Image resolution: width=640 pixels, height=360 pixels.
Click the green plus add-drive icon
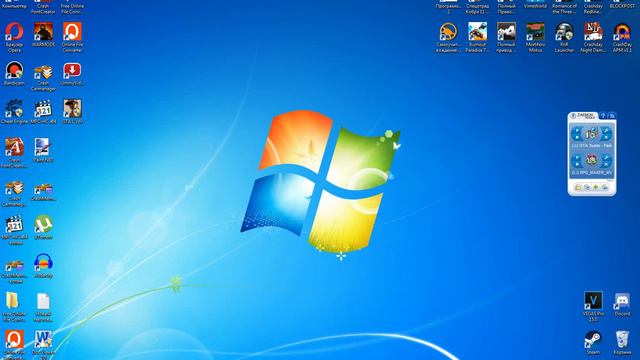click(596, 187)
